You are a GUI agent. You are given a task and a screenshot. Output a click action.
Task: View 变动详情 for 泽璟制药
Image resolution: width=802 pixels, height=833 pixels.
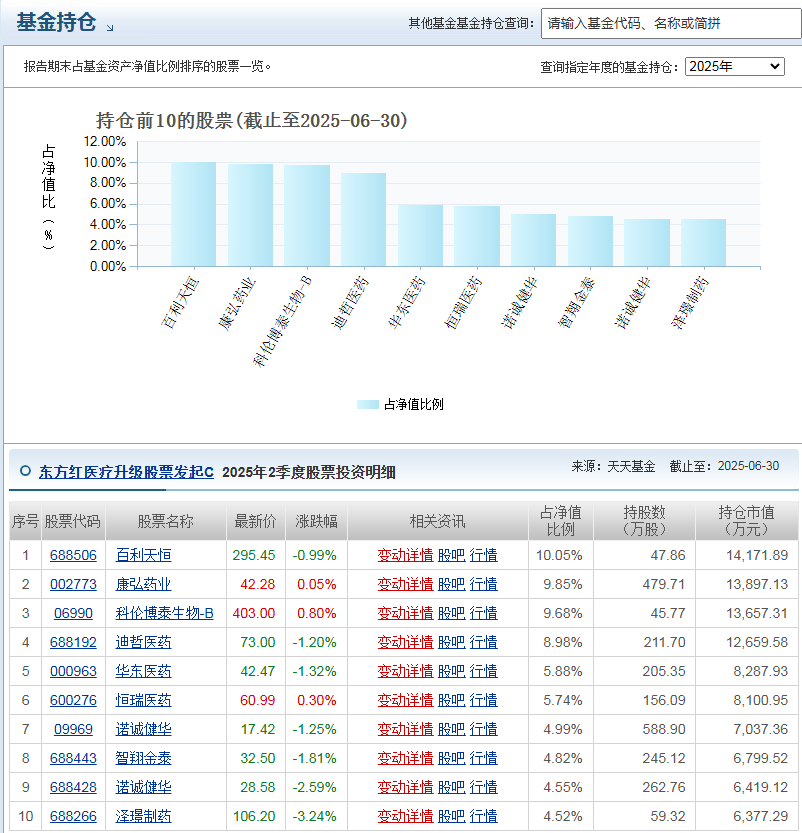click(405, 816)
